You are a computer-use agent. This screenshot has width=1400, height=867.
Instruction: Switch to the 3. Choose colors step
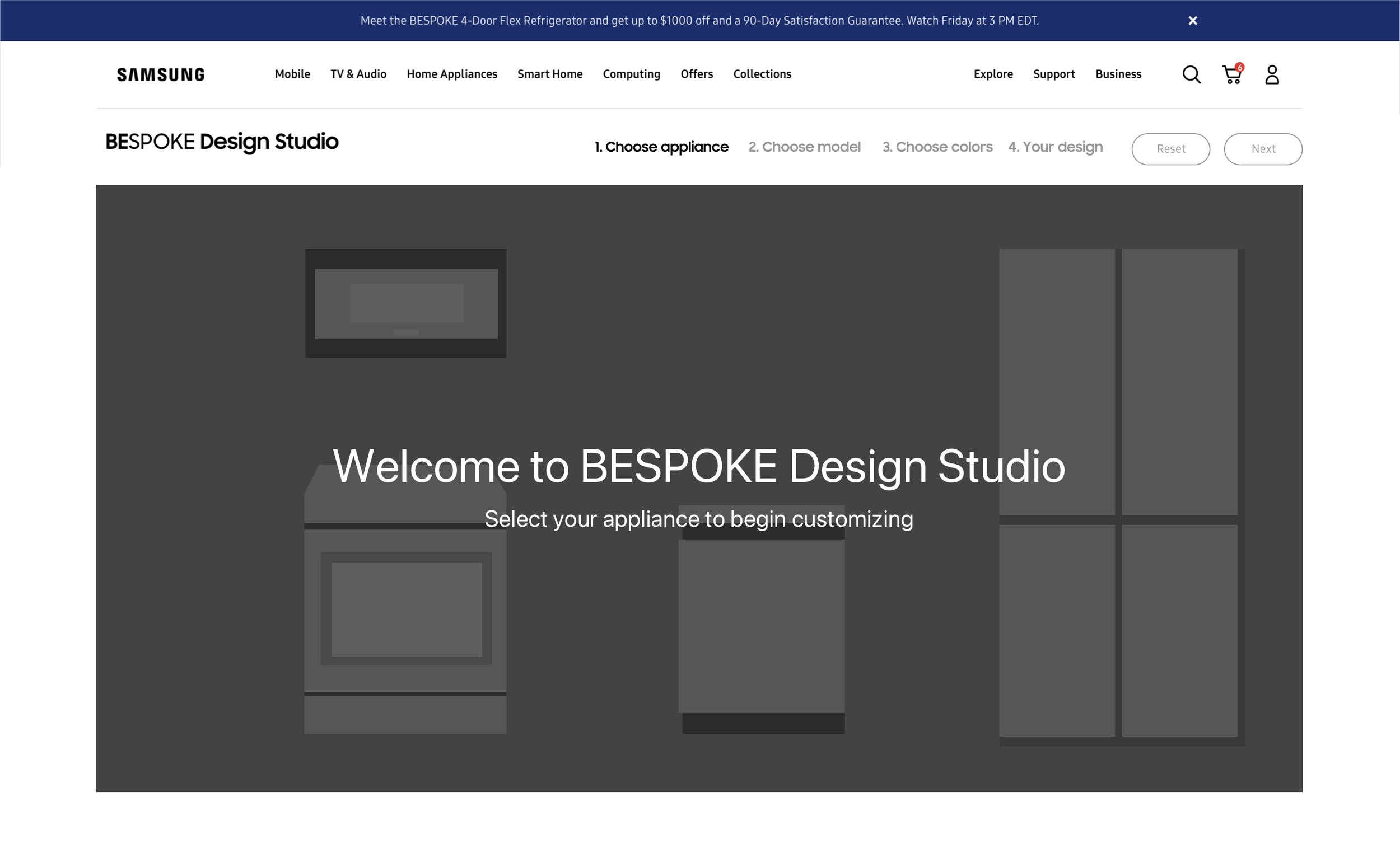coord(937,147)
